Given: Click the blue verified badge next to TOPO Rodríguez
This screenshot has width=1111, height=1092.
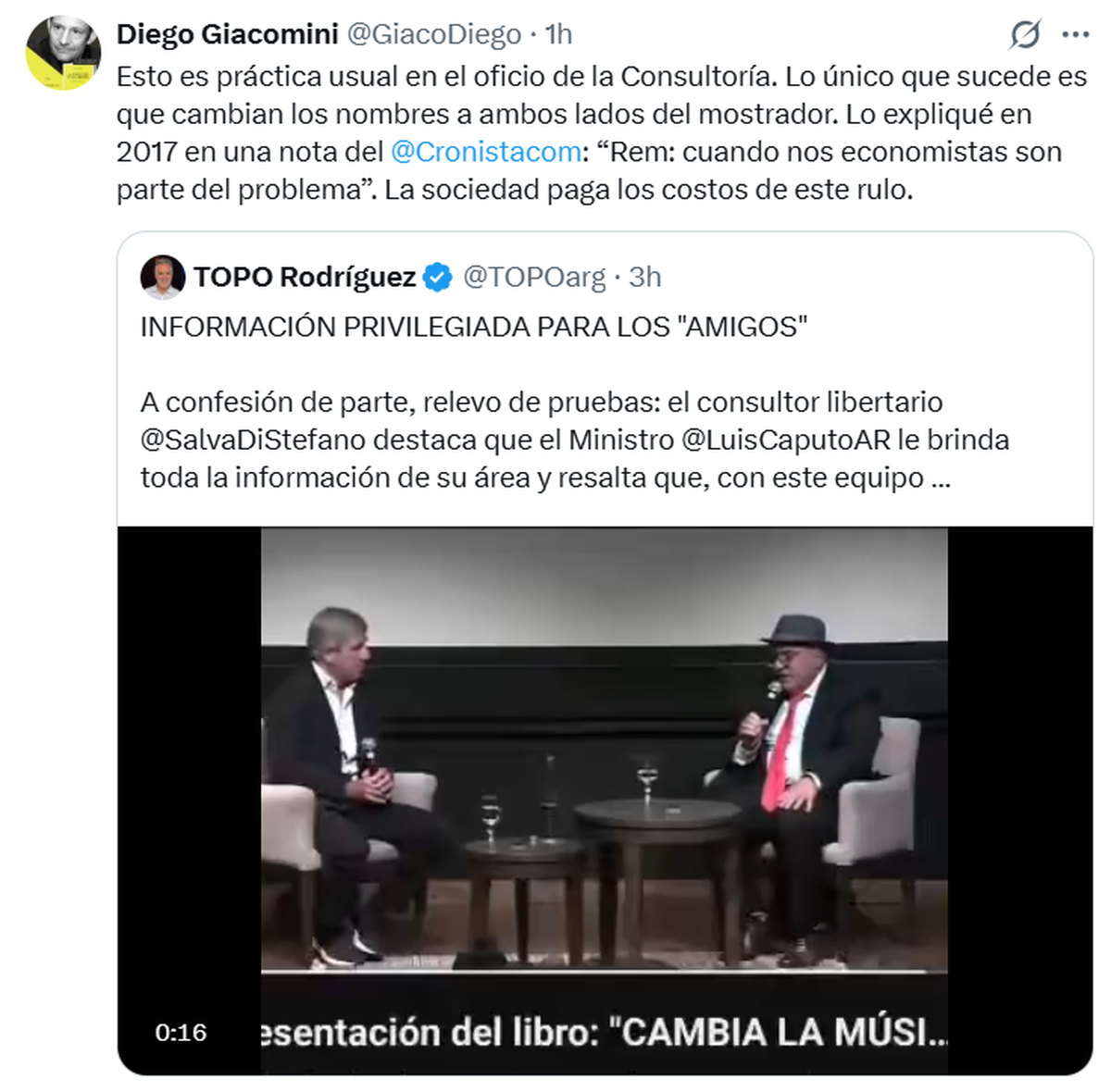Looking at the screenshot, I should [438, 277].
